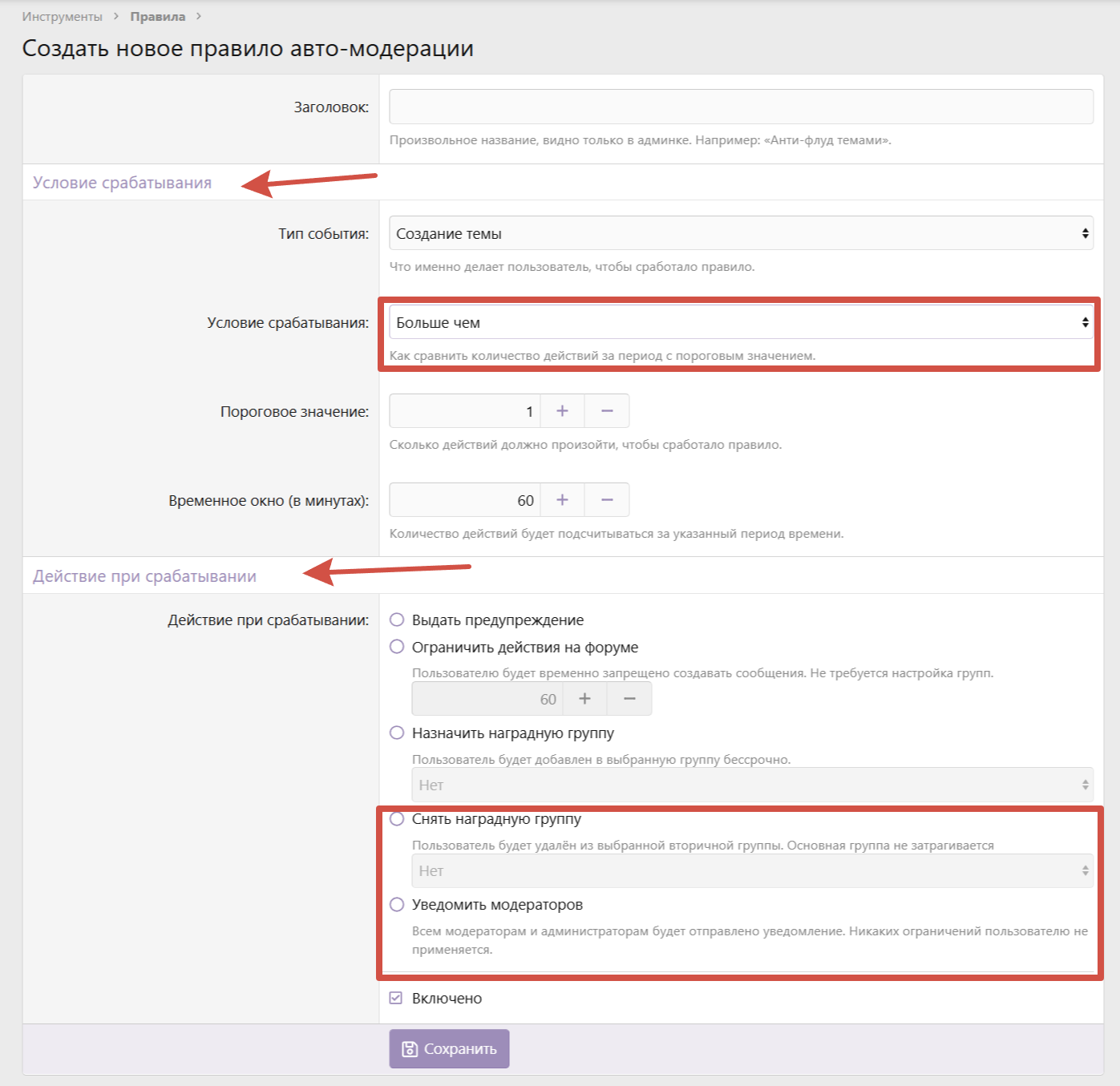Open the 'Тип события' dropdown
The image size is (1120, 1086).
tap(742, 233)
